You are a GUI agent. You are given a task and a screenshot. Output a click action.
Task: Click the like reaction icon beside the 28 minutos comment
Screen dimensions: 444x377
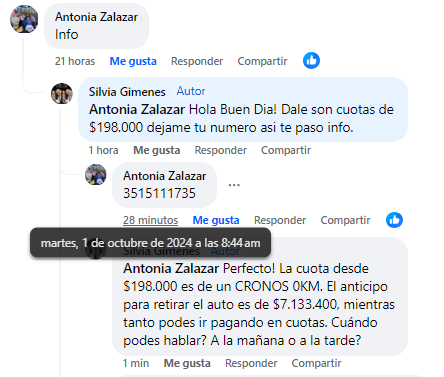[394, 220]
